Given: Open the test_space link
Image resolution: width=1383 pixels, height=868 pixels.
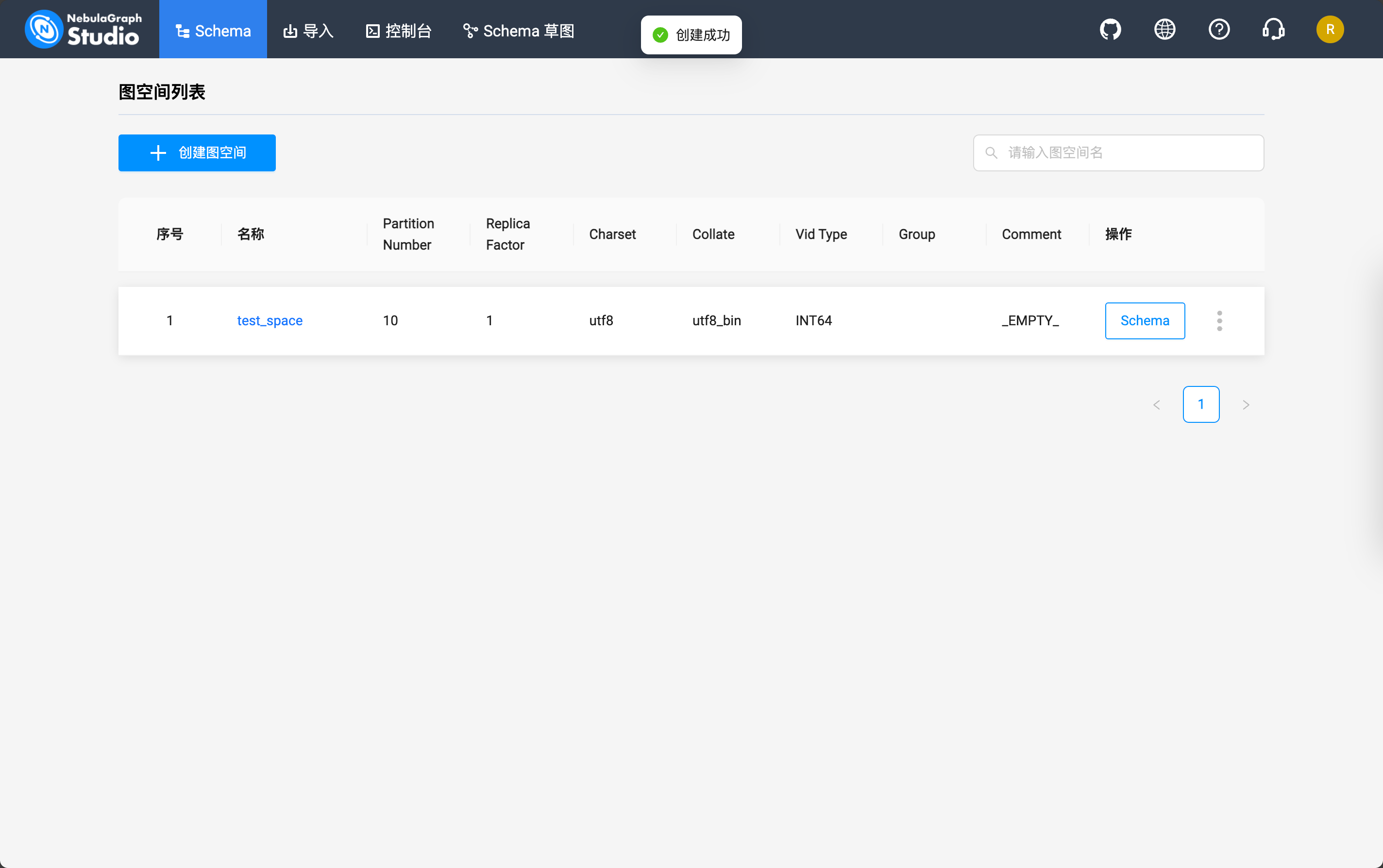Looking at the screenshot, I should (x=269, y=321).
